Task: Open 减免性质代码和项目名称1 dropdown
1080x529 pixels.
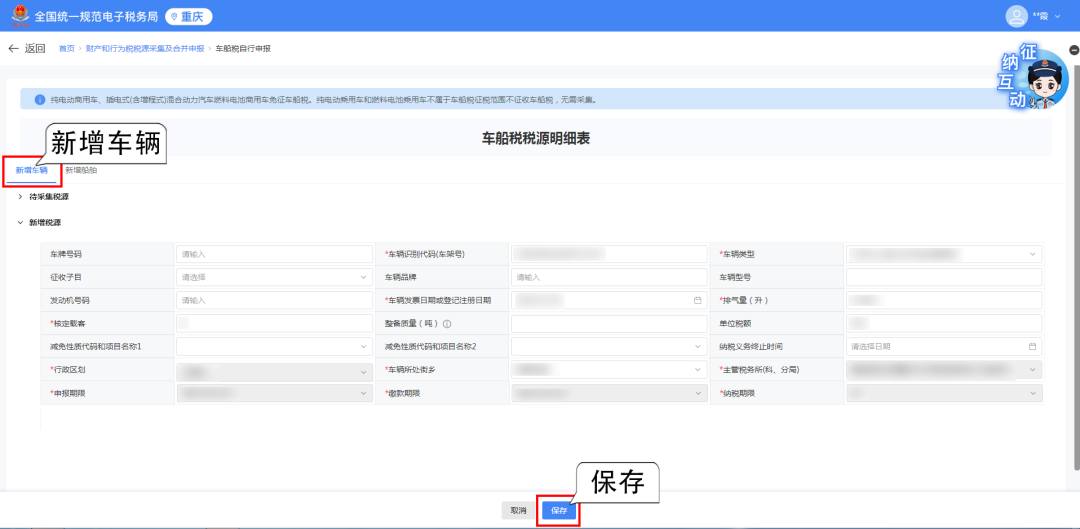Action: point(272,347)
